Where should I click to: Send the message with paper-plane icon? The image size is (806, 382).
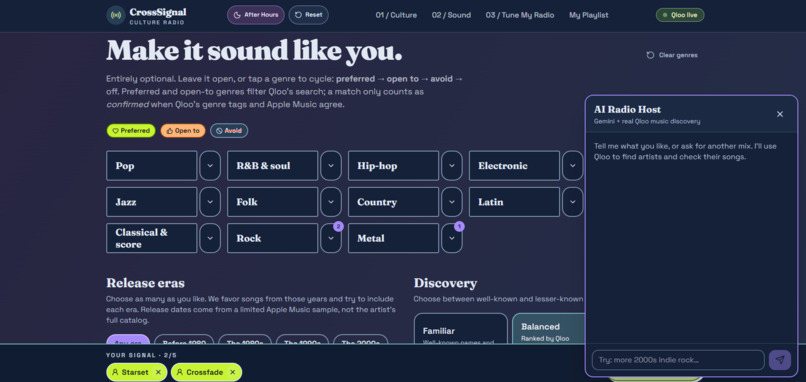780,360
